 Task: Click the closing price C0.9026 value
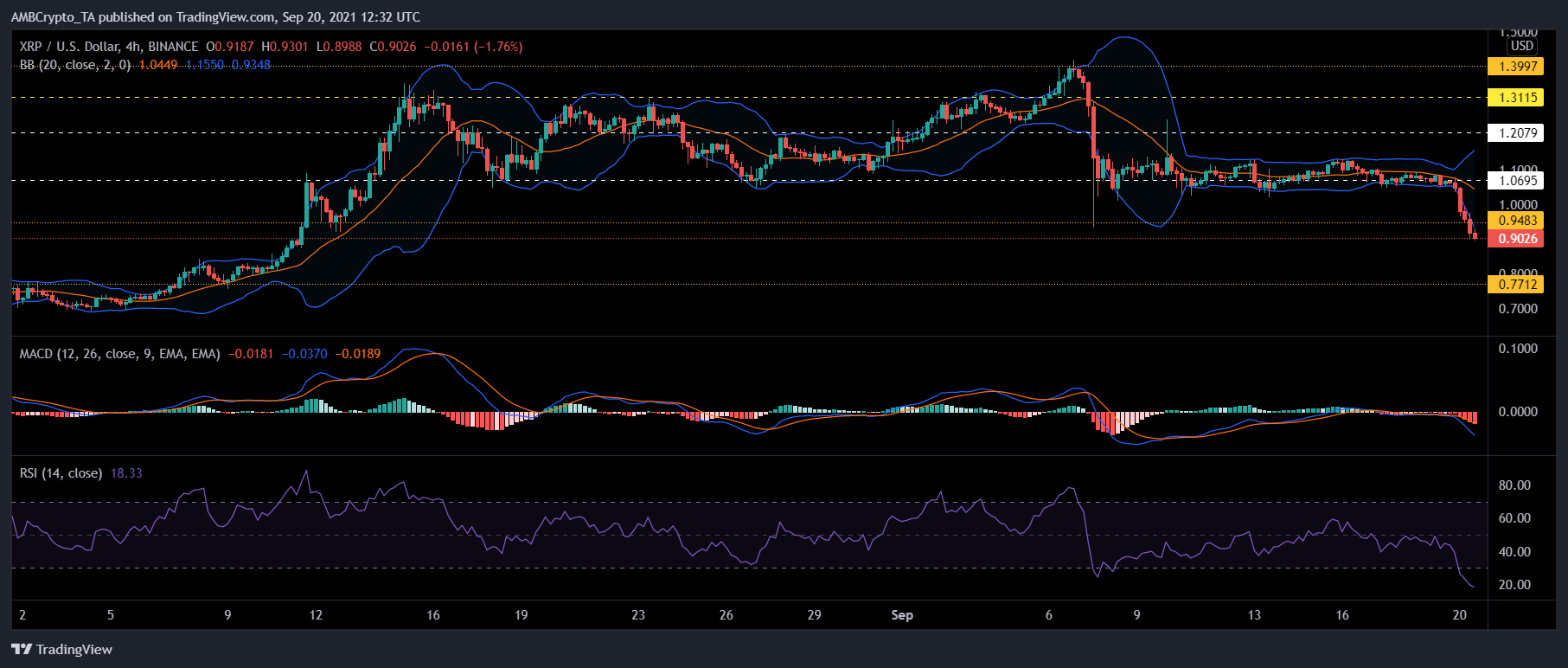tap(394, 47)
